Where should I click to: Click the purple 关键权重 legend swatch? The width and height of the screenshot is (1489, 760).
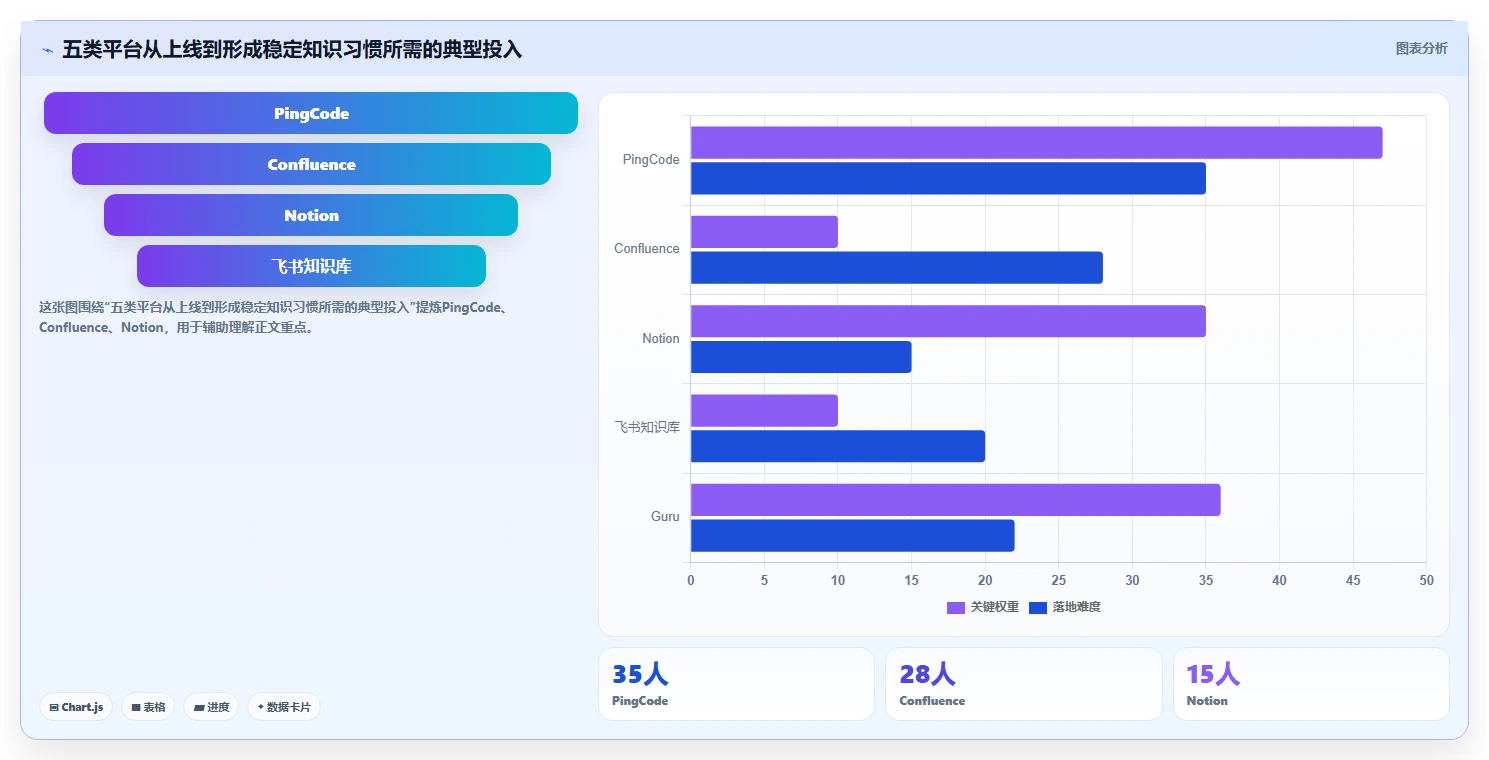coord(956,607)
